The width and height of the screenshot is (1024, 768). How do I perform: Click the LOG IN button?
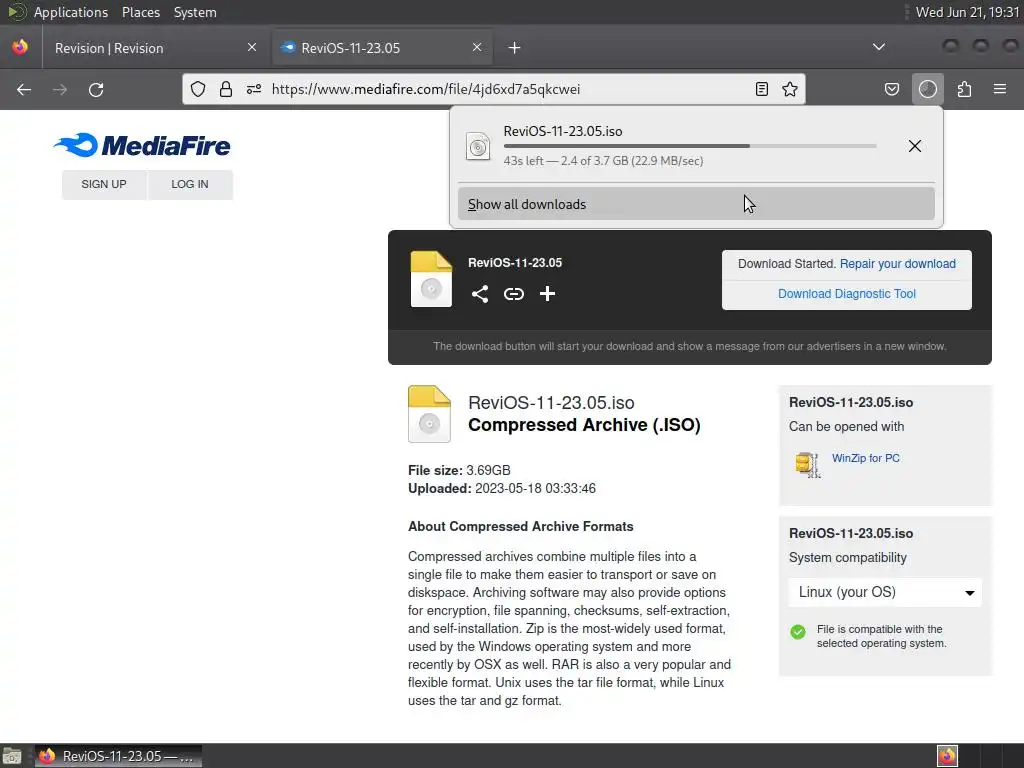click(x=190, y=184)
